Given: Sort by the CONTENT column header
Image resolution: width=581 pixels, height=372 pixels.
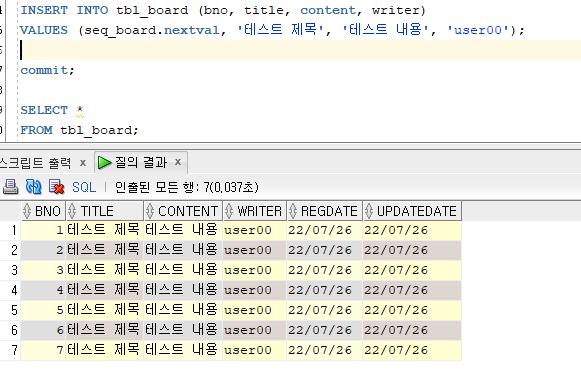Looking at the screenshot, I should [183, 211].
